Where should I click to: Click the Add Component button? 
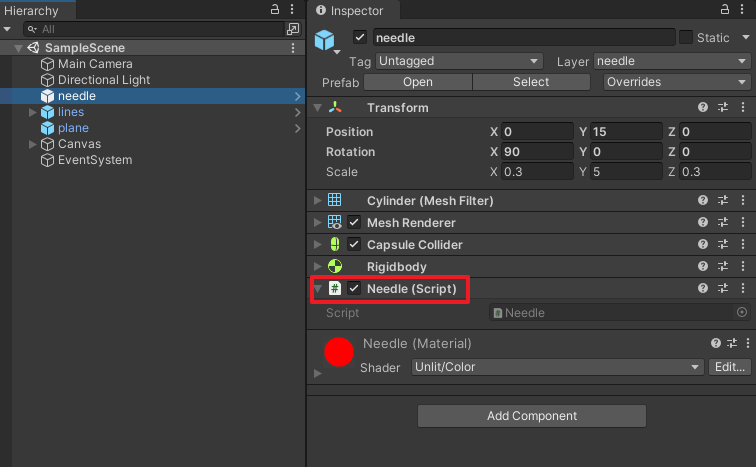tap(532, 416)
